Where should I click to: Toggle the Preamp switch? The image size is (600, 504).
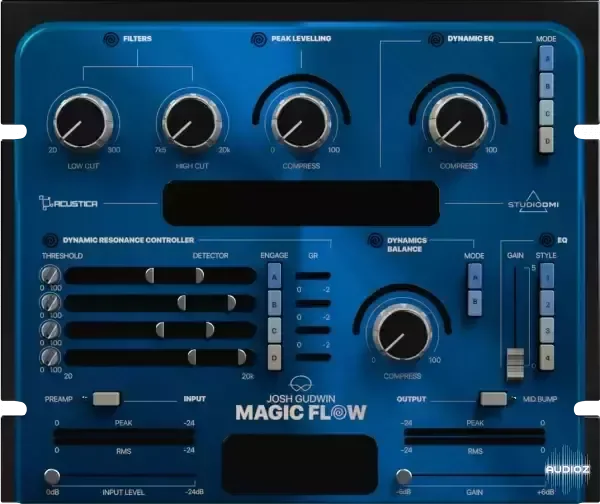pyautogui.click(x=106, y=399)
